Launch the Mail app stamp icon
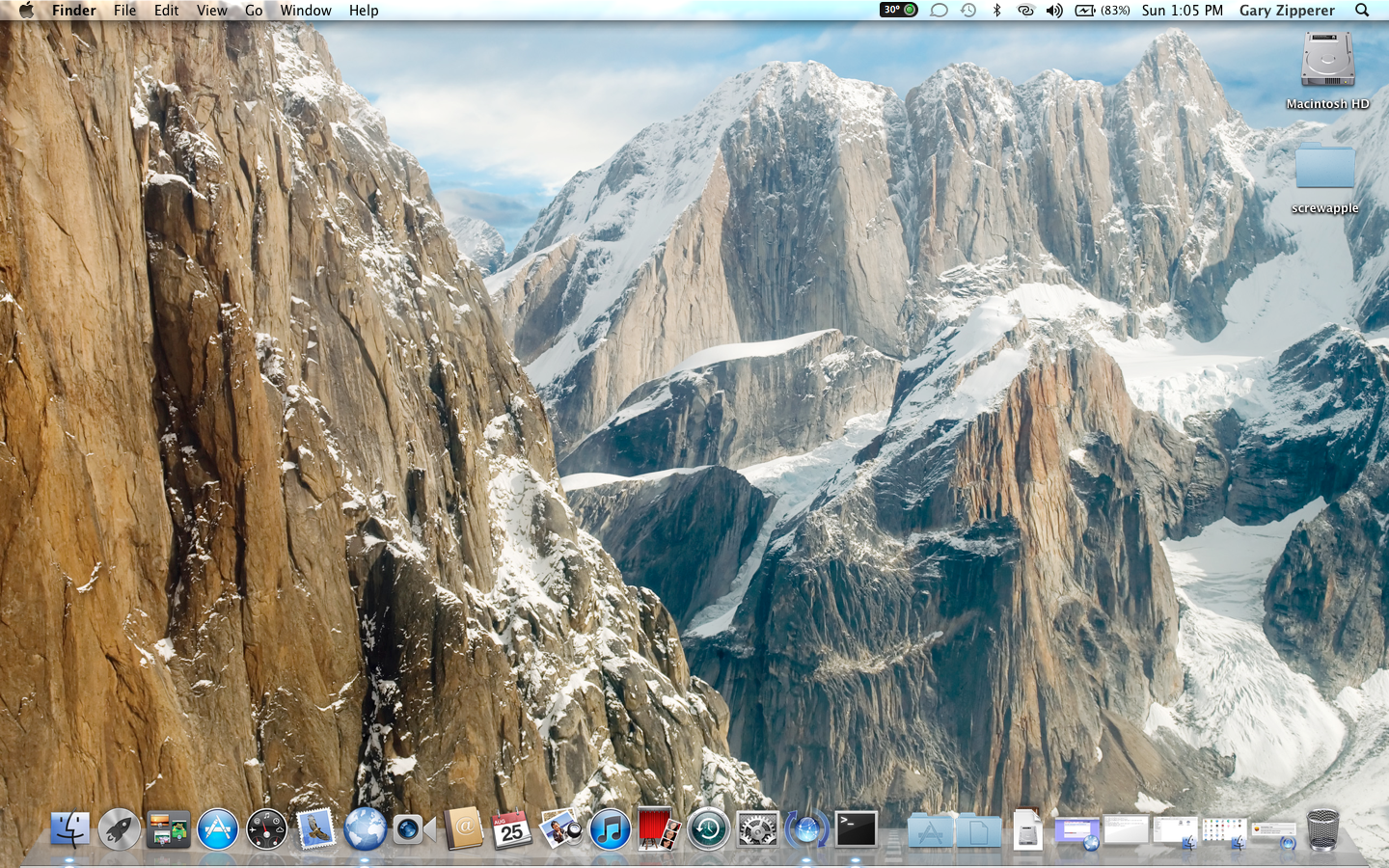This screenshot has width=1389, height=868. (315, 829)
